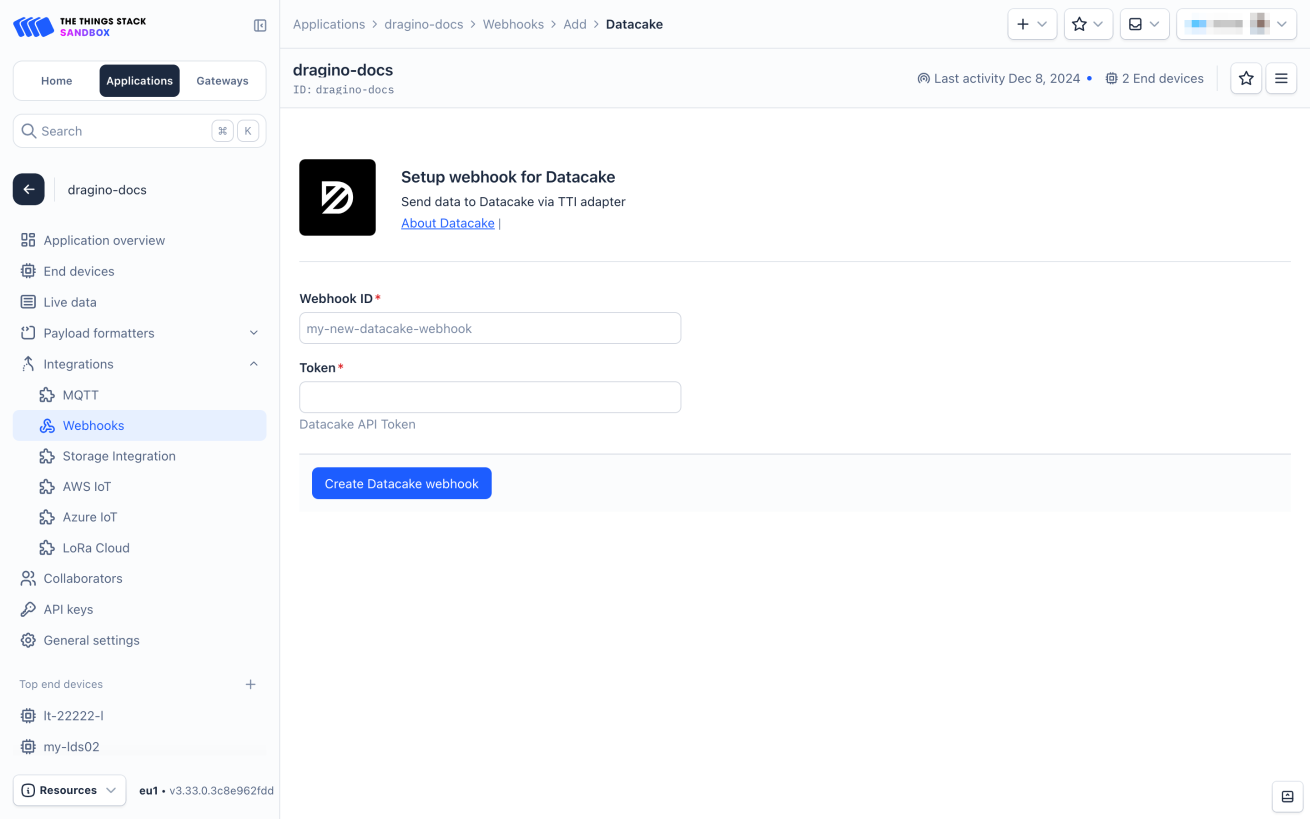Click the LoRa Cloud puzzle icon

47,548
